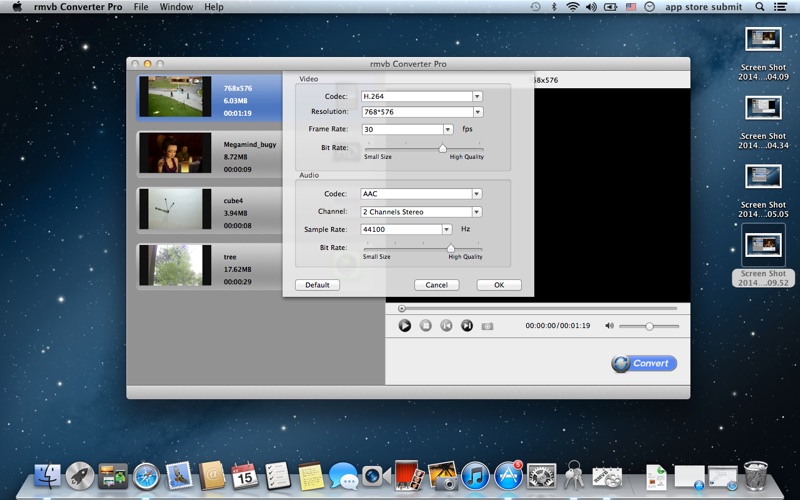Open Safari from the dock
The height and width of the screenshot is (500, 800).
point(146,476)
